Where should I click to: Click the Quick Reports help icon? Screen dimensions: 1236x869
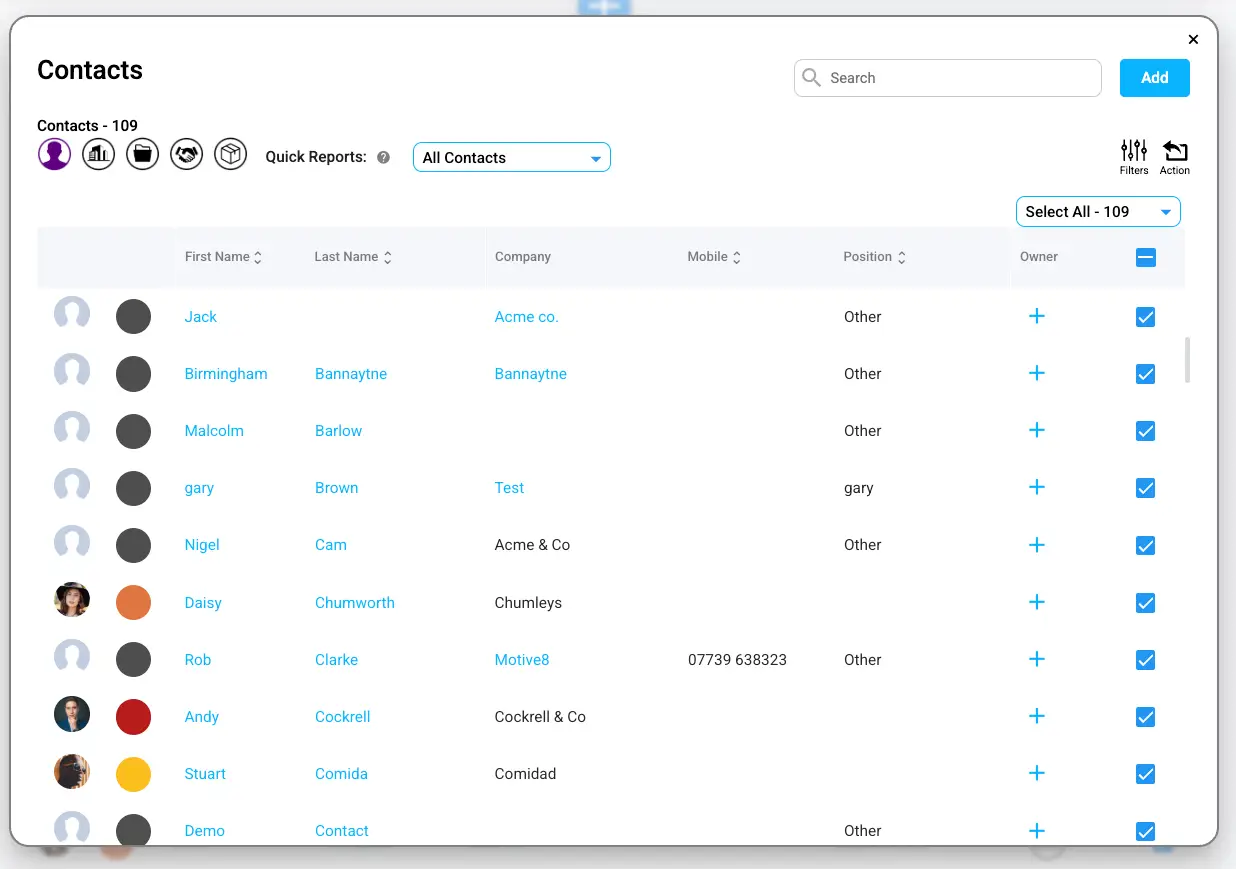click(x=383, y=158)
